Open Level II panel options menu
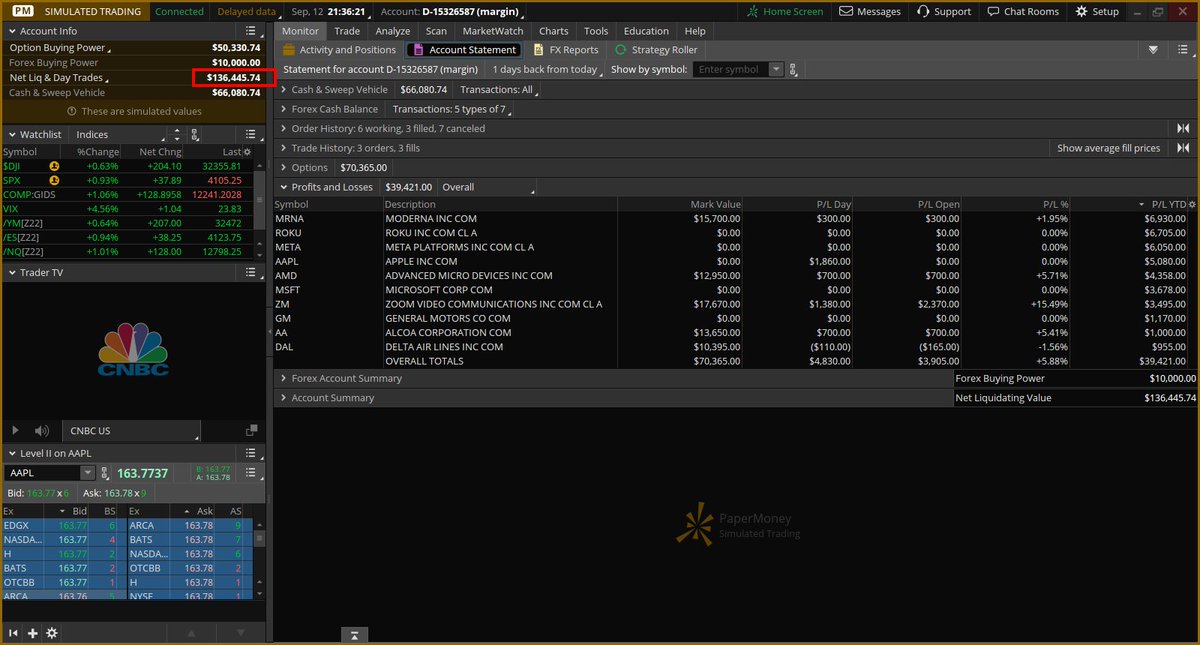The image size is (1200, 645). (x=250, y=454)
